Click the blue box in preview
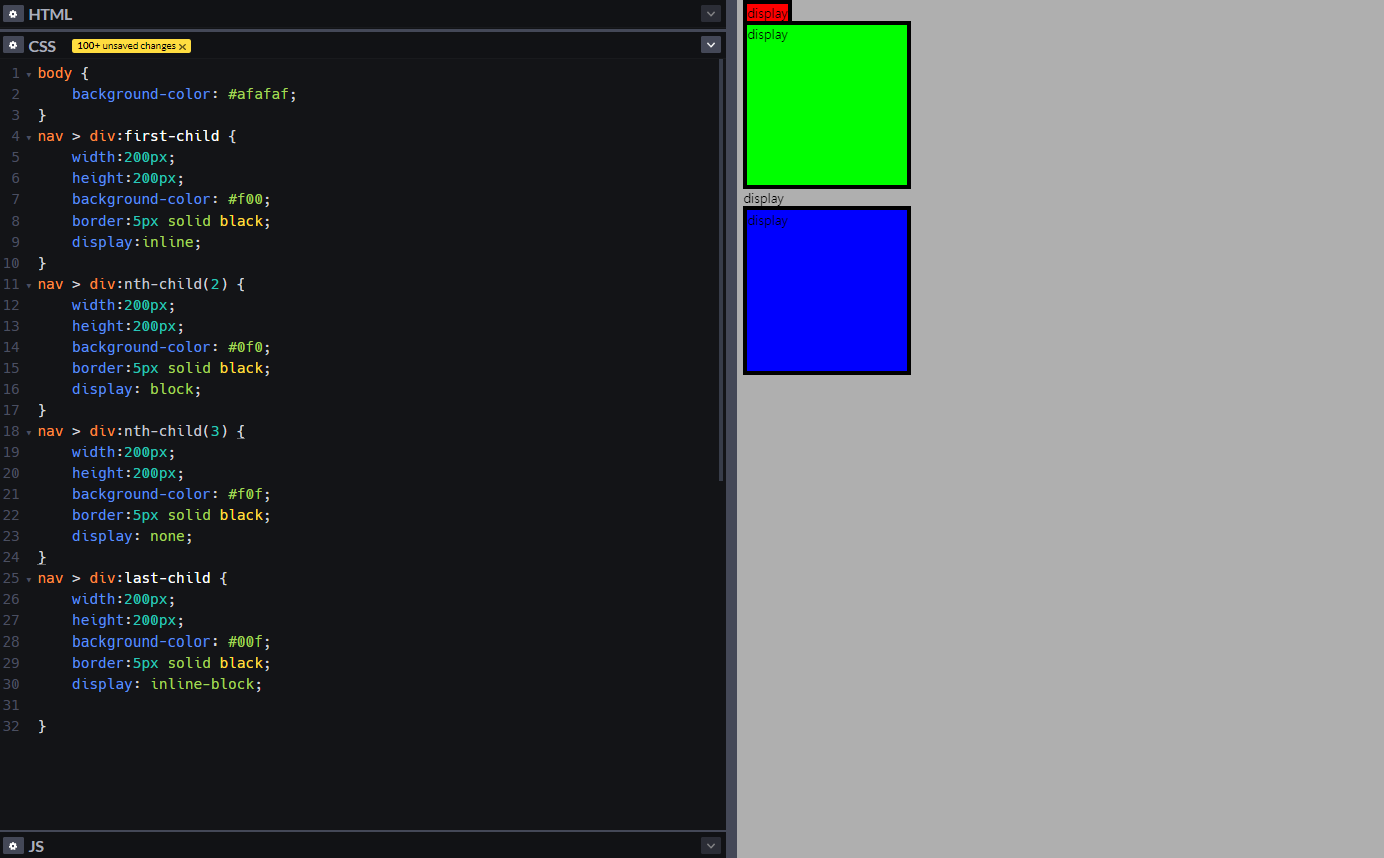1384x858 pixels. click(827, 291)
